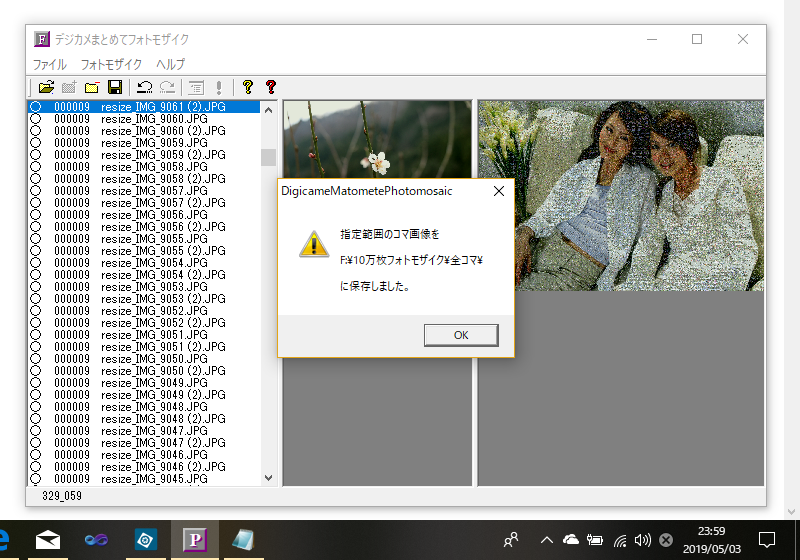
Task: Select row resize_IMG_9057 (2).JPG
Action: click(144, 202)
